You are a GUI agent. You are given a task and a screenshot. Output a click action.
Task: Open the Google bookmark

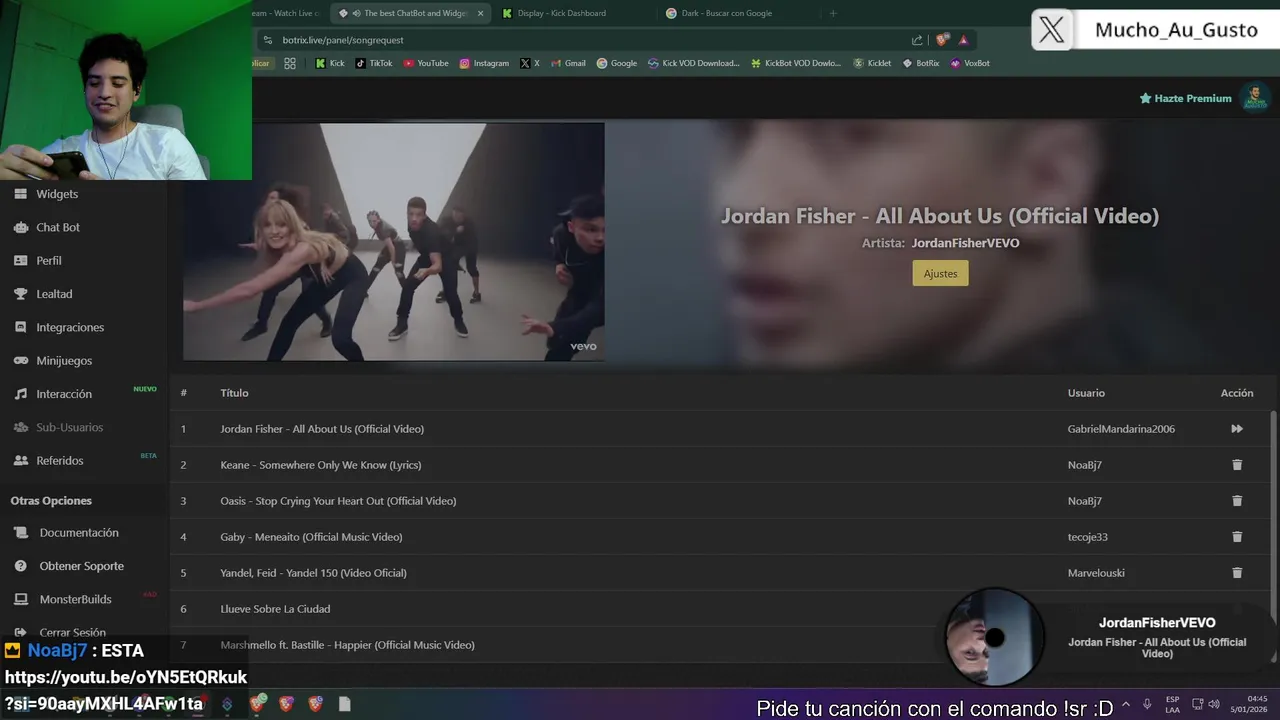click(x=617, y=63)
